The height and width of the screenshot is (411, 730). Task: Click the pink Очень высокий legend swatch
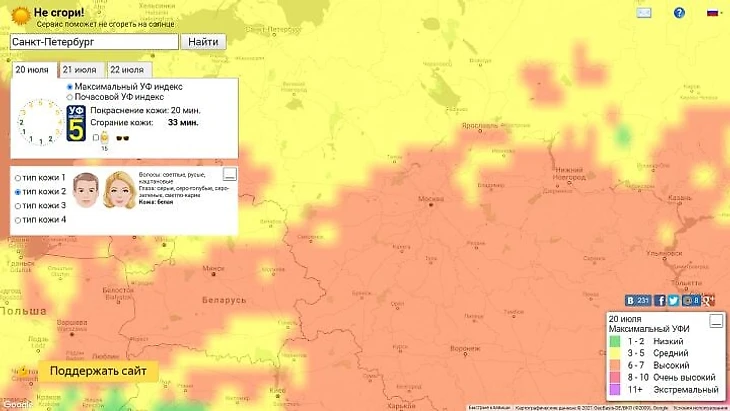(x=615, y=377)
